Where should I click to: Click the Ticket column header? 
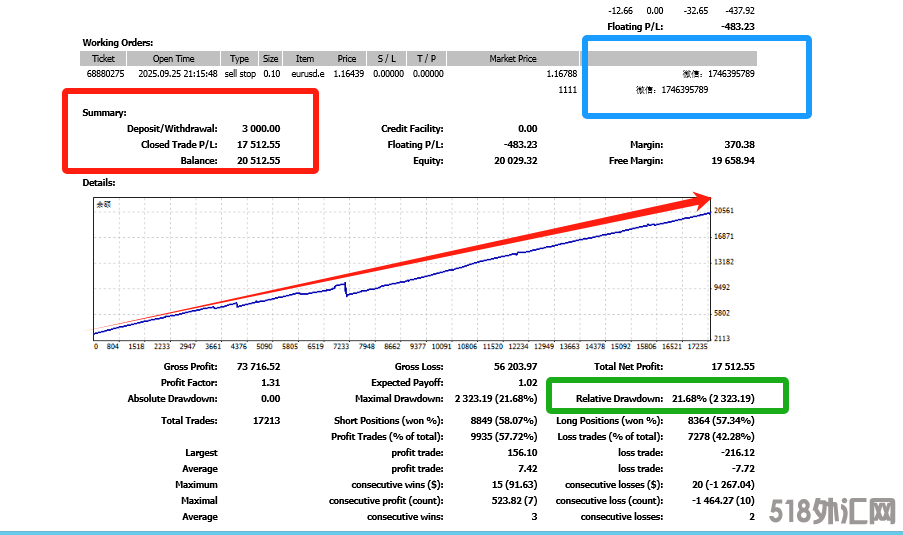click(x=103, y=59)
